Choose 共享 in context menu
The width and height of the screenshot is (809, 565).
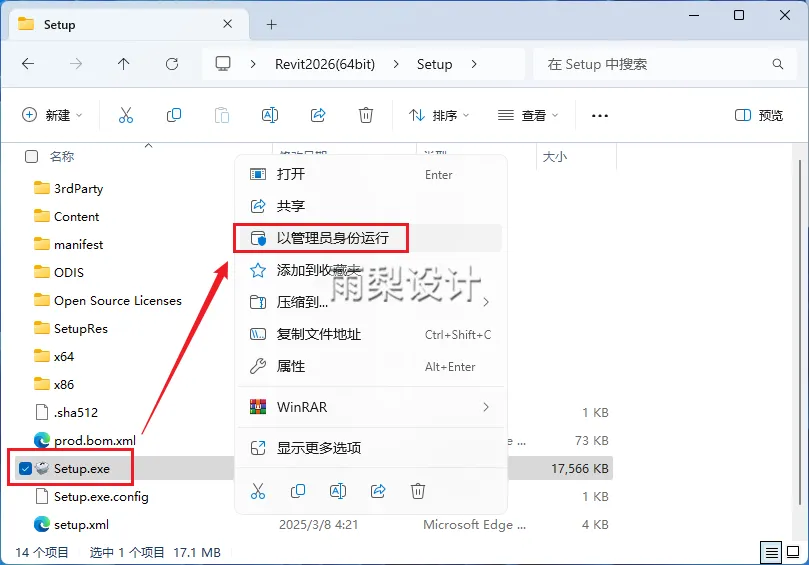[x=369, y=206]
